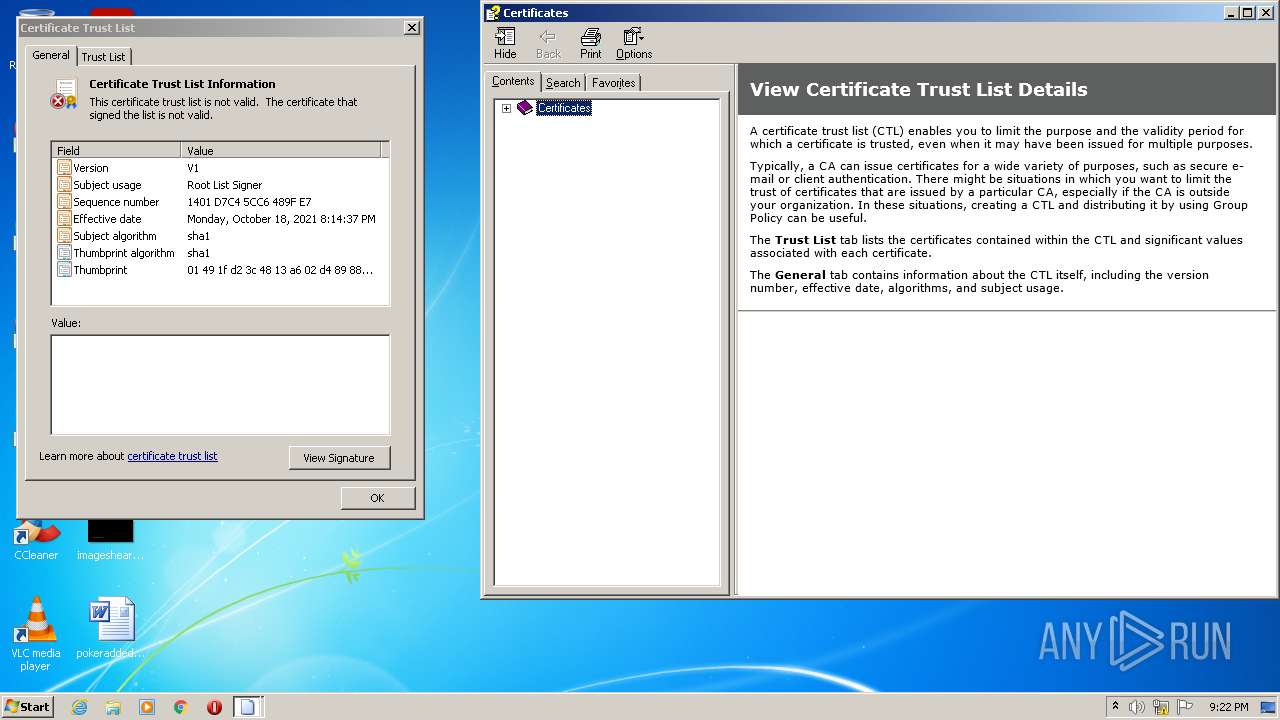The width and height of the screenshot is (1280, 720).
Task: Click the Value column header
Action: [281, 150]
